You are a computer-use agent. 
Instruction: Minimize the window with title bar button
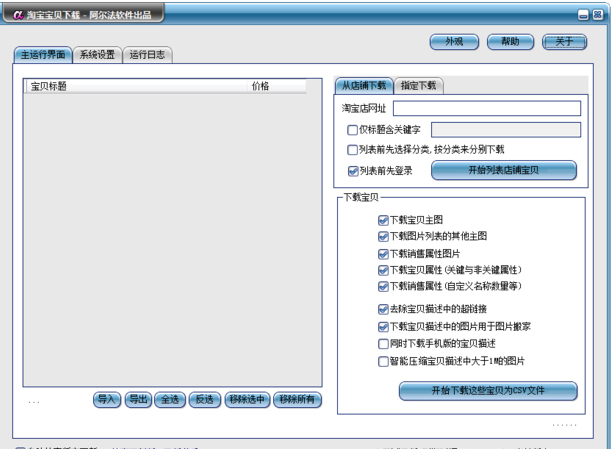click(x=583, y=15)
